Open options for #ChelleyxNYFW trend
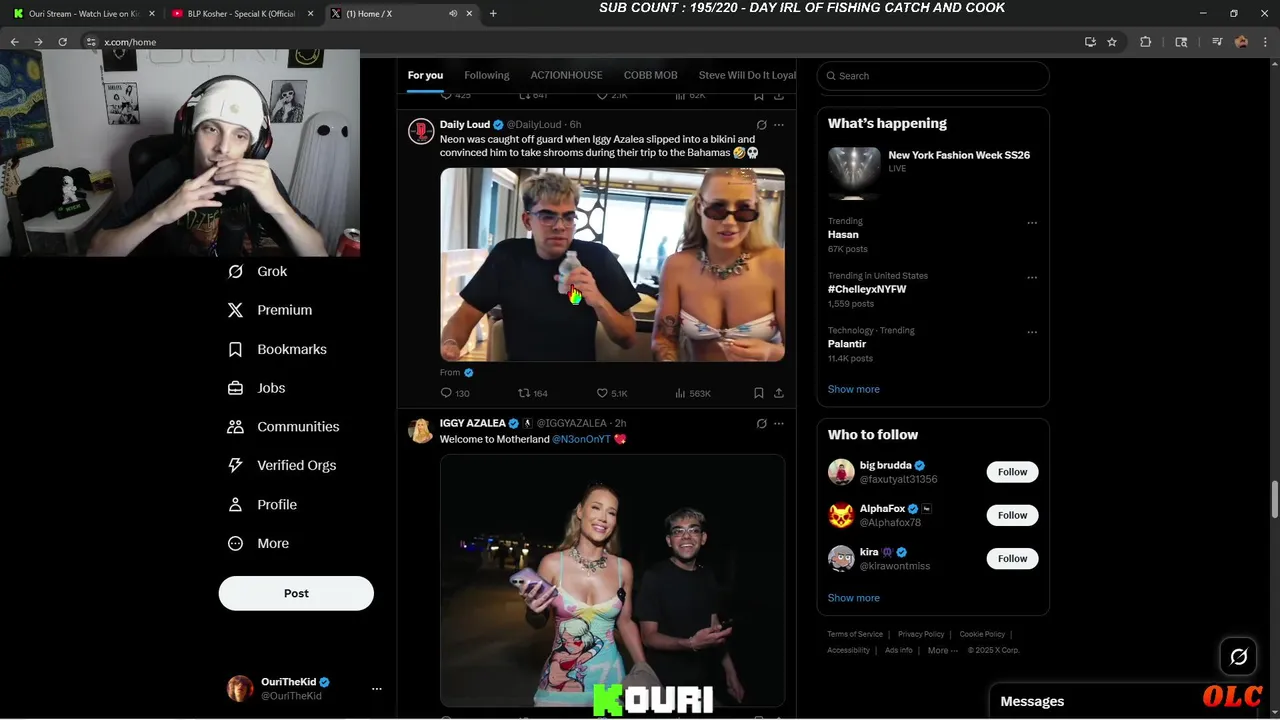Viewport: 1280px width, 720px height. (x=1032, y=277)
